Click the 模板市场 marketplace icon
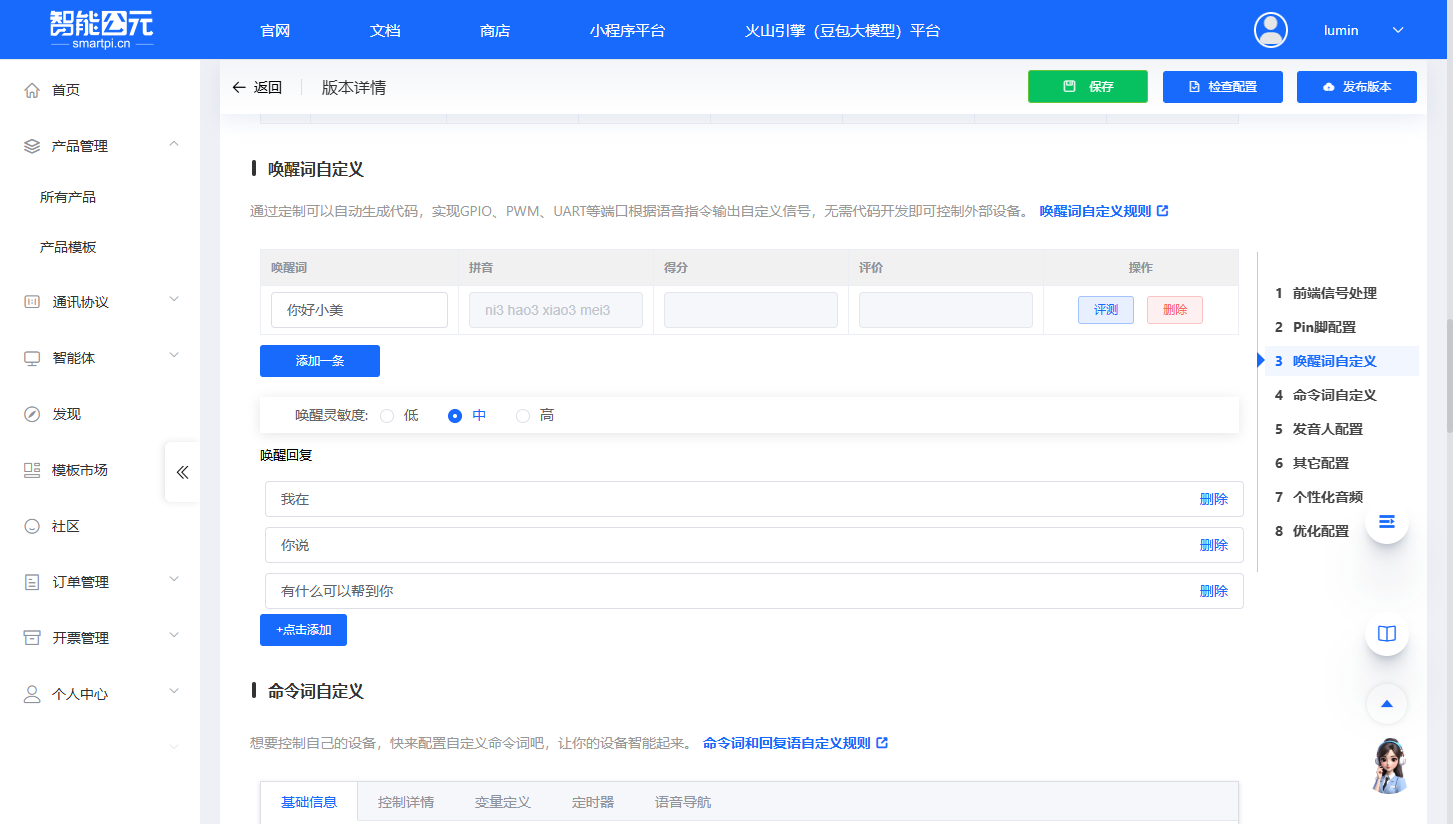The width and height of the screenshot is (1453, 824). [29, 470]
